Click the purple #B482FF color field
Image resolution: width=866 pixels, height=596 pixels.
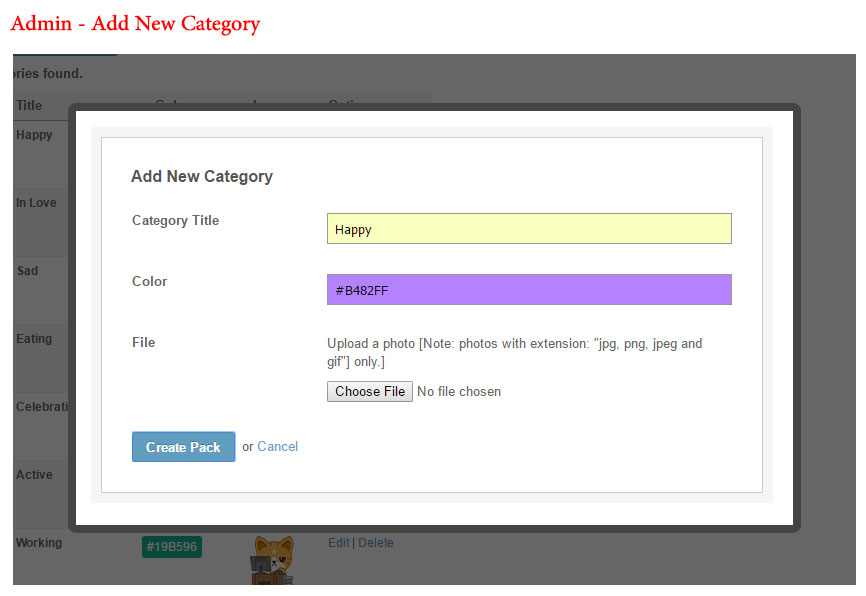pos(529,290)
